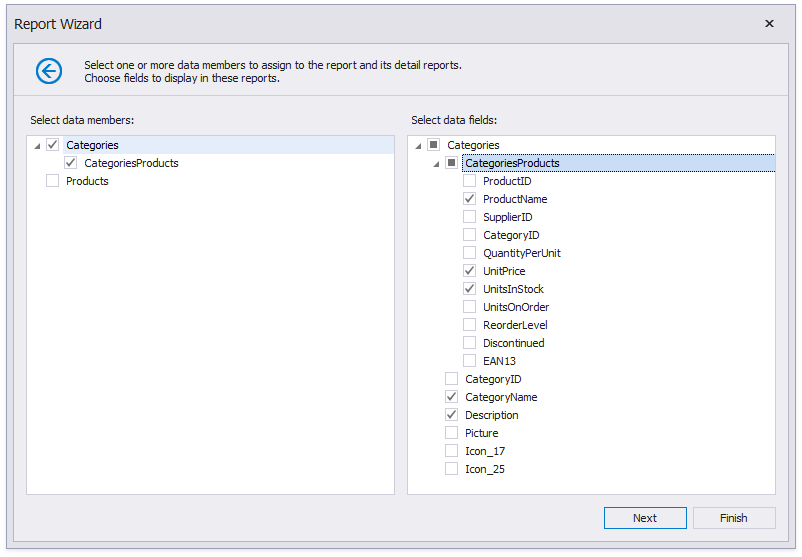Check the ProductID field checkbox

tap(470, 181)
